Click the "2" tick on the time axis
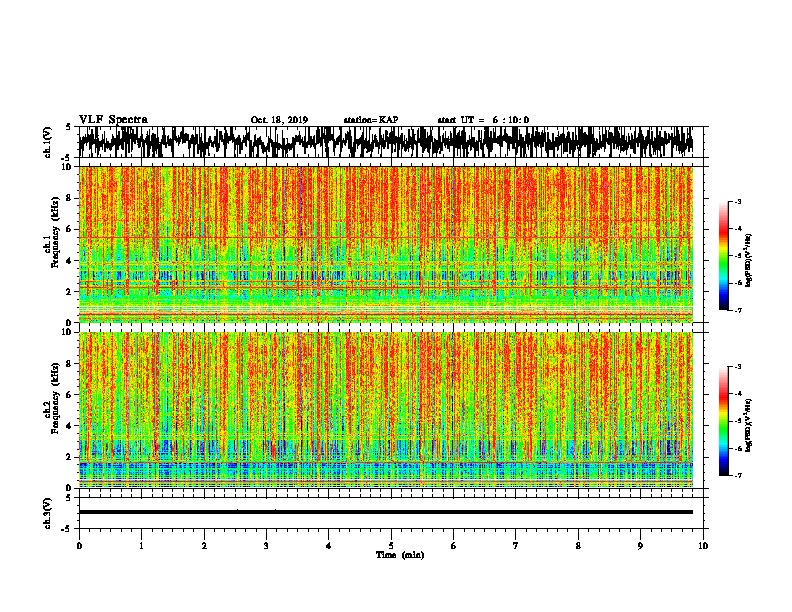The width and height of the screenshot is (792, 612). pyautogui.click(x=204, y=546)
